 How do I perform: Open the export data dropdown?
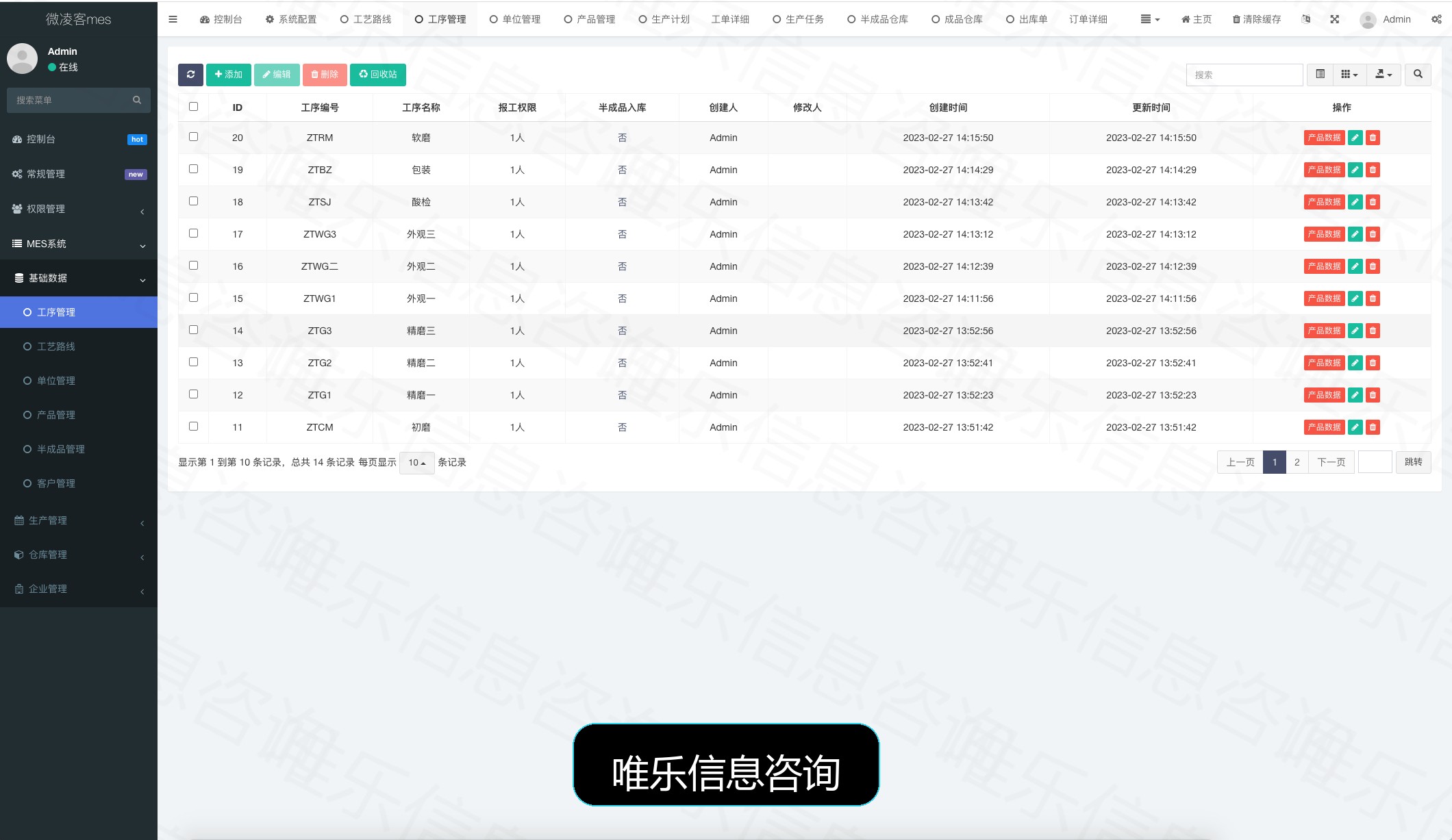(x=1384, y=75)
